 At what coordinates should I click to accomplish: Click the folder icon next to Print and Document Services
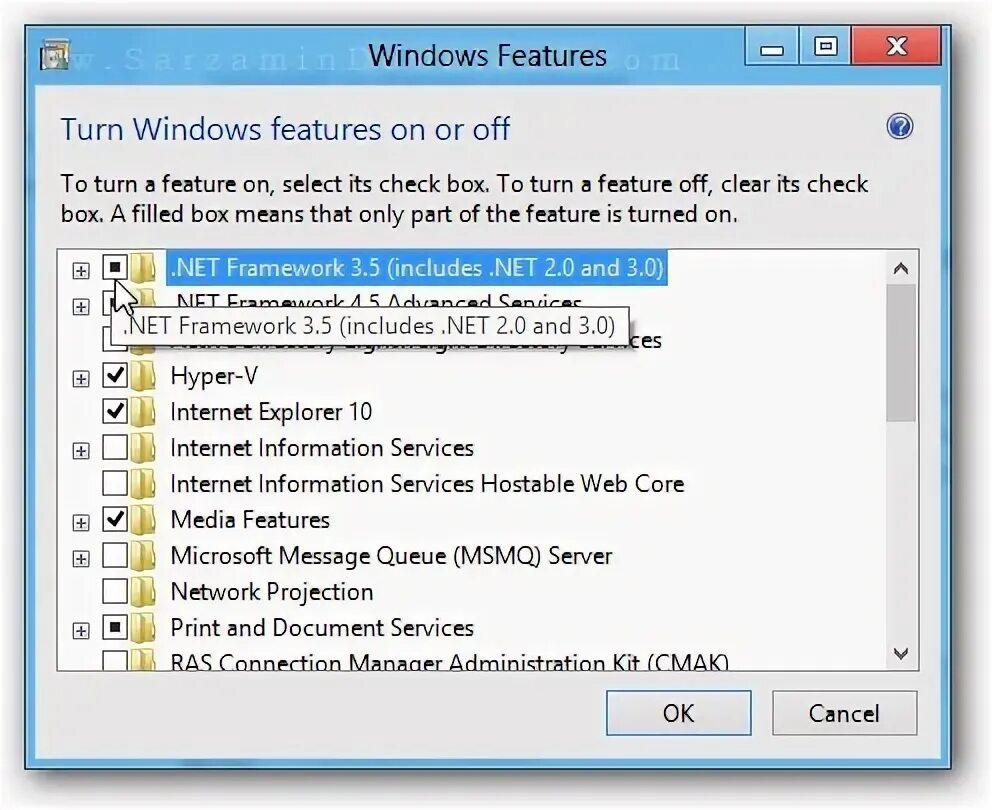(x=144, y=628)
